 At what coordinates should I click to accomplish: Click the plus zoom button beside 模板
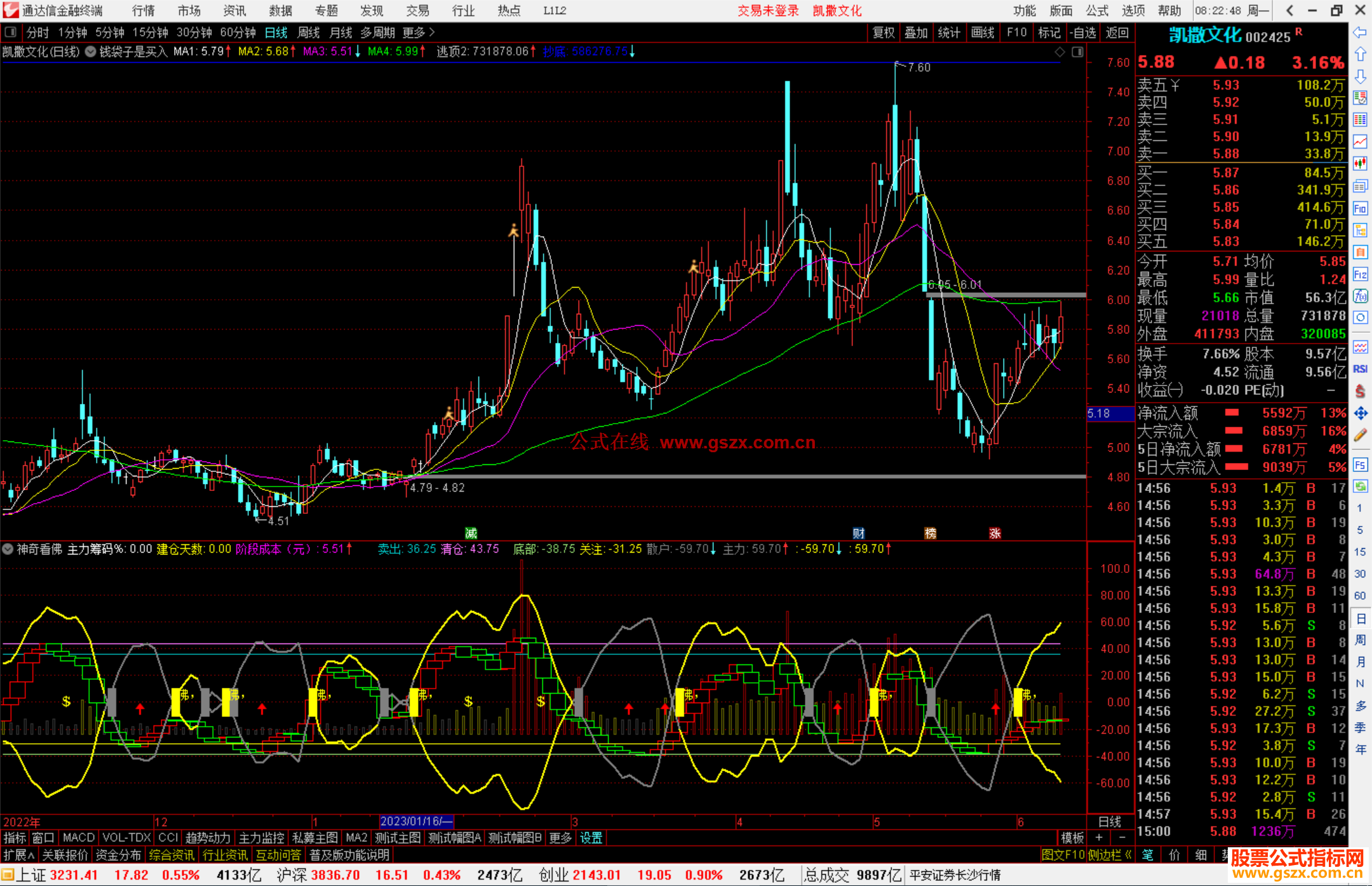1099,838
